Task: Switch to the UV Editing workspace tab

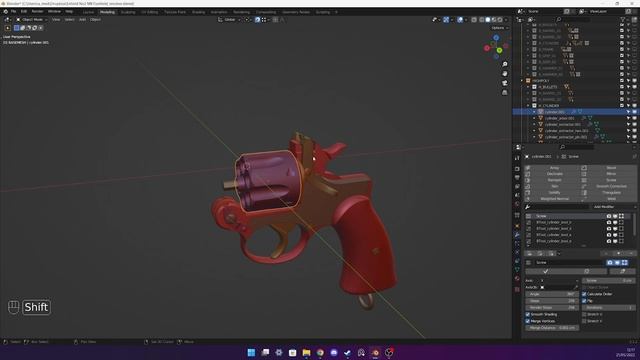Action: [149, 12]
